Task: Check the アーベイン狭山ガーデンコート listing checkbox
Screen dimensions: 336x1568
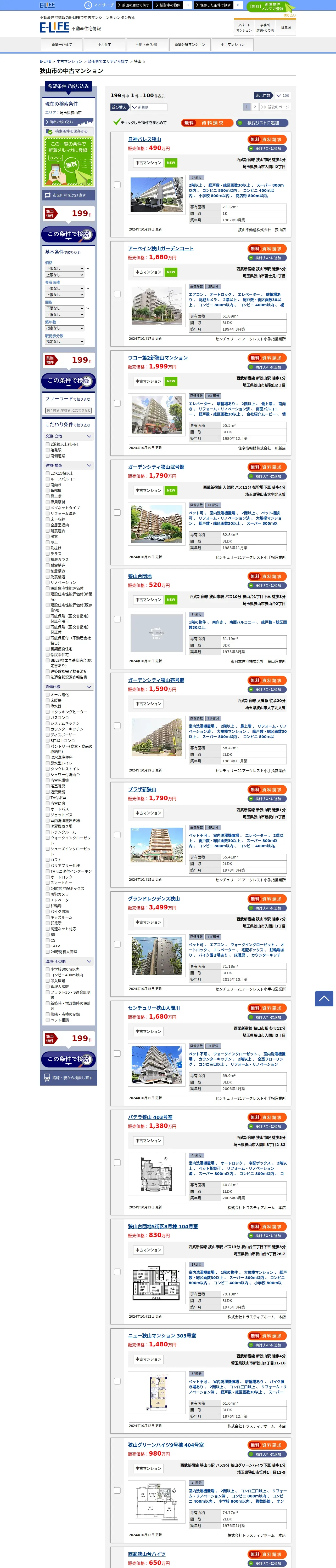Action: pos(117,294)
